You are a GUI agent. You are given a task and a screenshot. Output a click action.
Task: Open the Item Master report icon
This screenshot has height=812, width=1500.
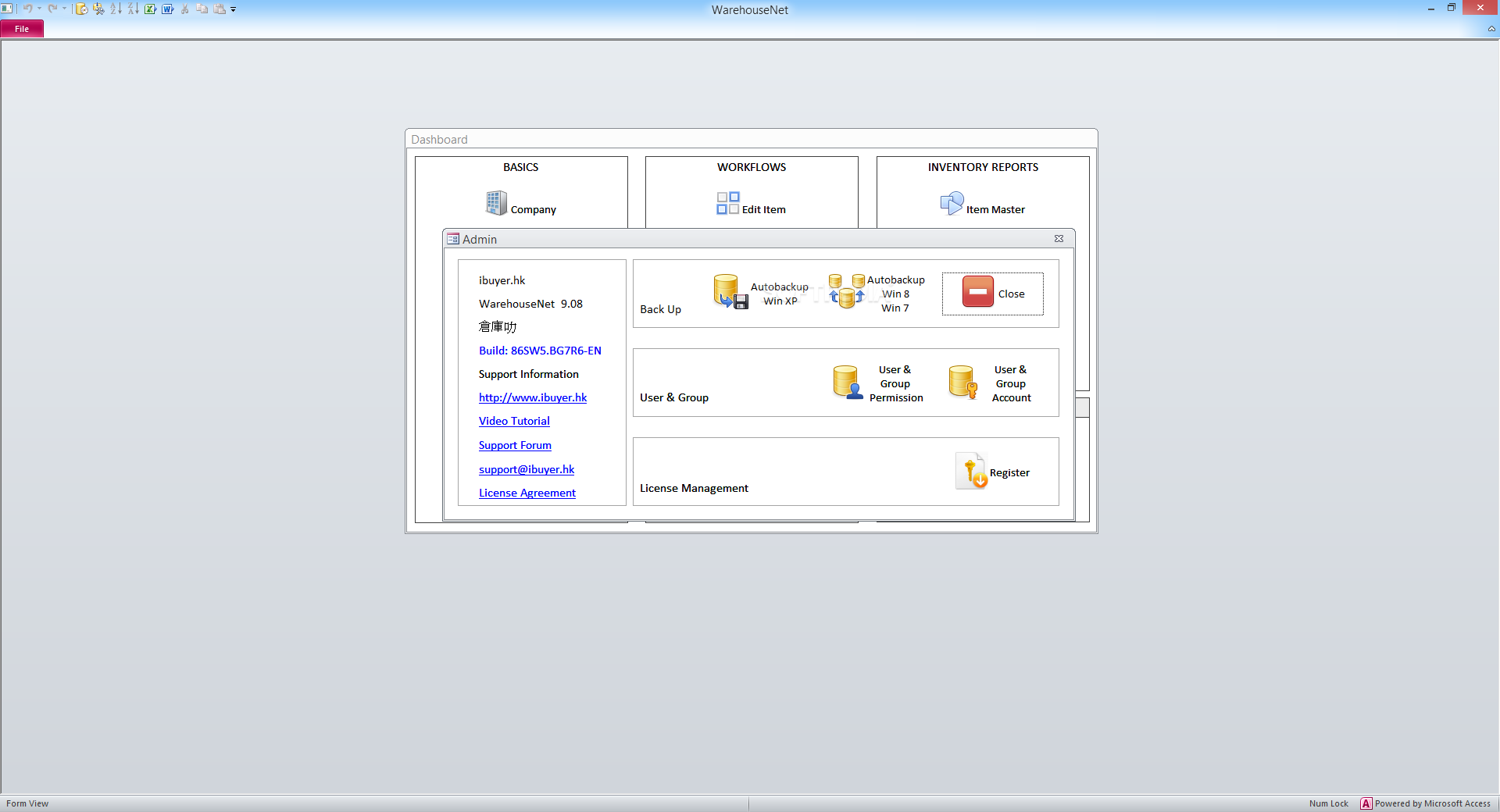click(952, 203)
